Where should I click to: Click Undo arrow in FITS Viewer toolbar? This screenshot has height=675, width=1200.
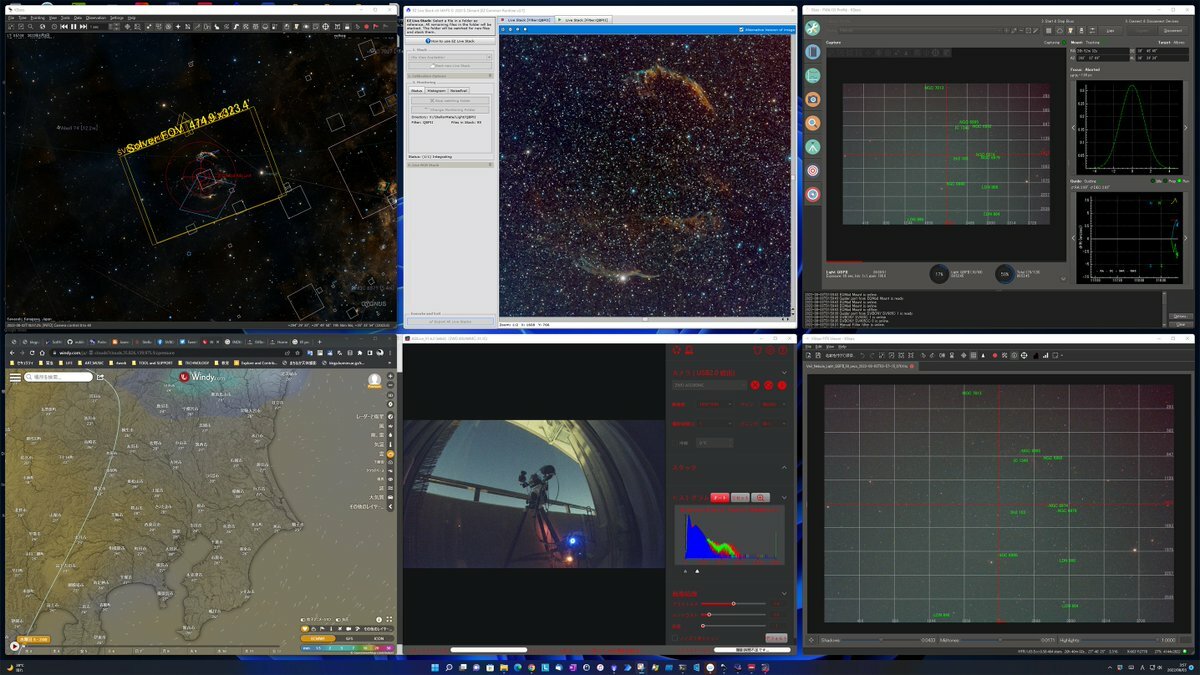point(862,355)
